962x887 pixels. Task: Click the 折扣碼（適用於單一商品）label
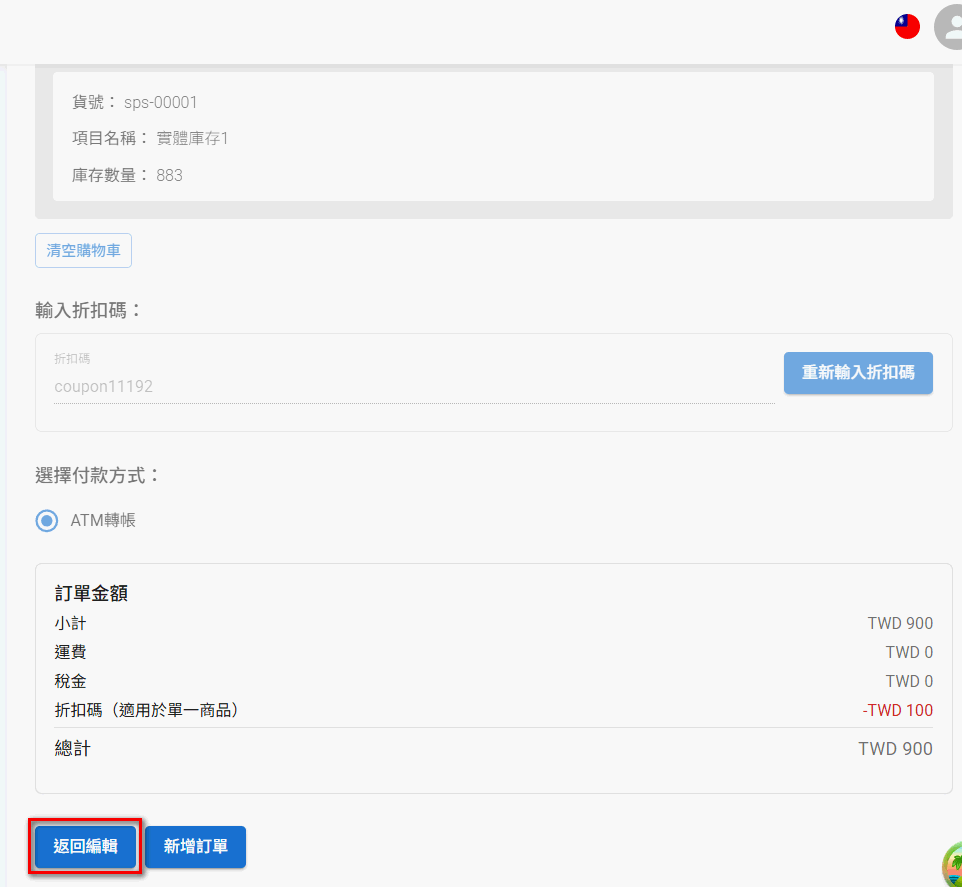[147, 710]
